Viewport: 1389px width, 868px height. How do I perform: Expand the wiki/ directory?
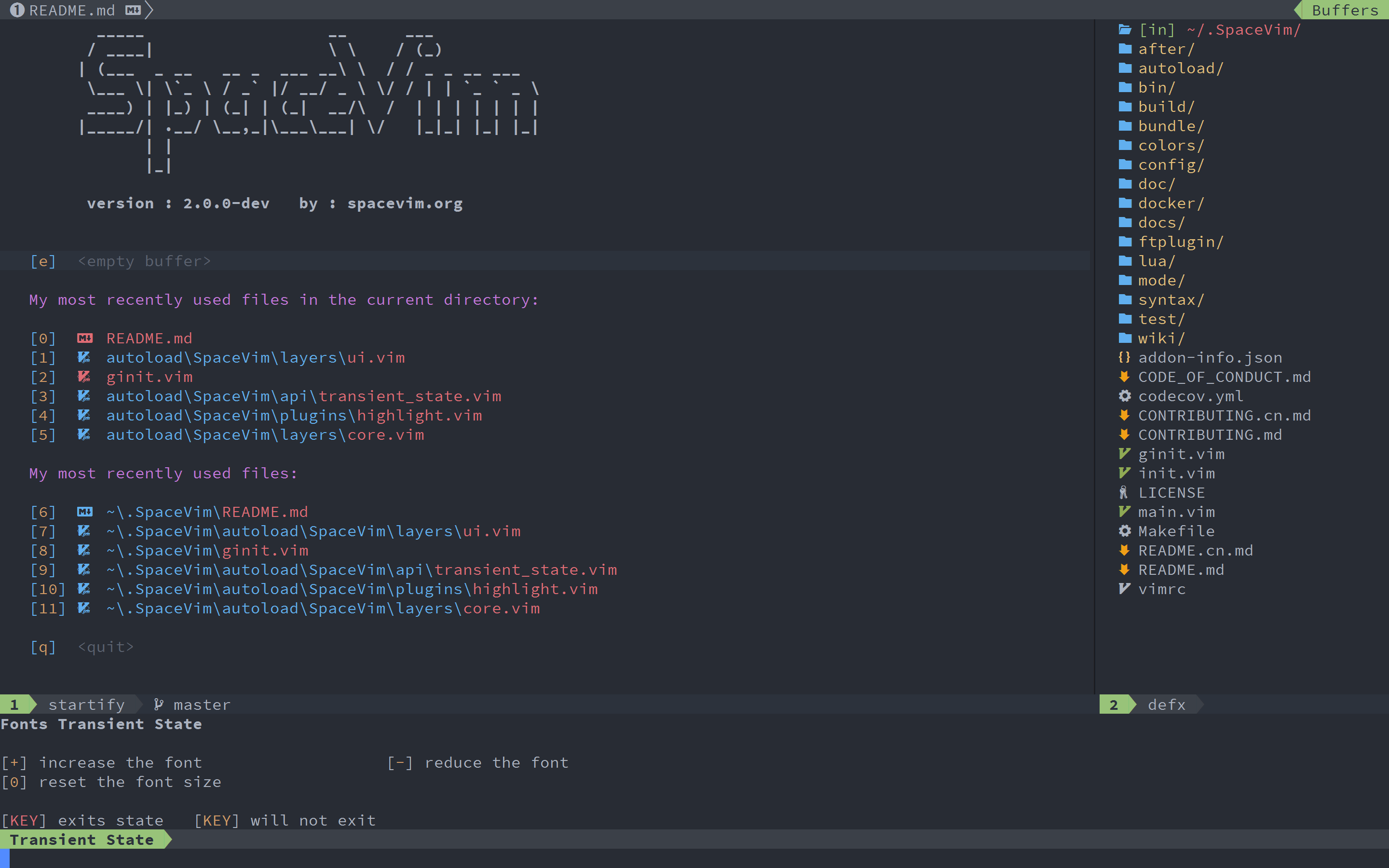point(1161,338)
